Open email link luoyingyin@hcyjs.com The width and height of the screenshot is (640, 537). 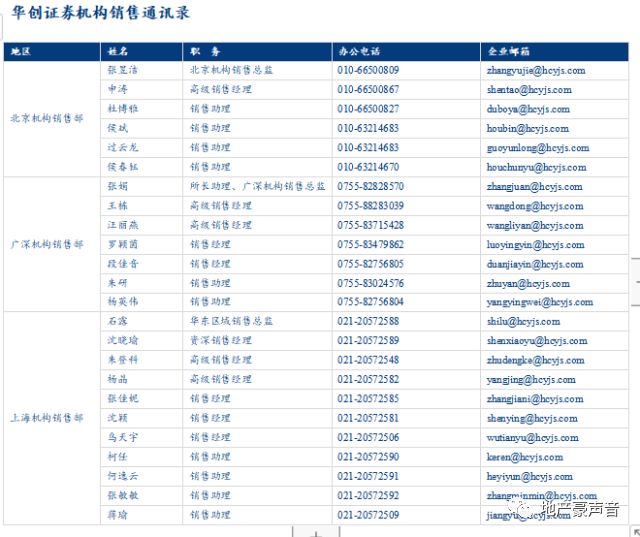click(x=535, y=245)
